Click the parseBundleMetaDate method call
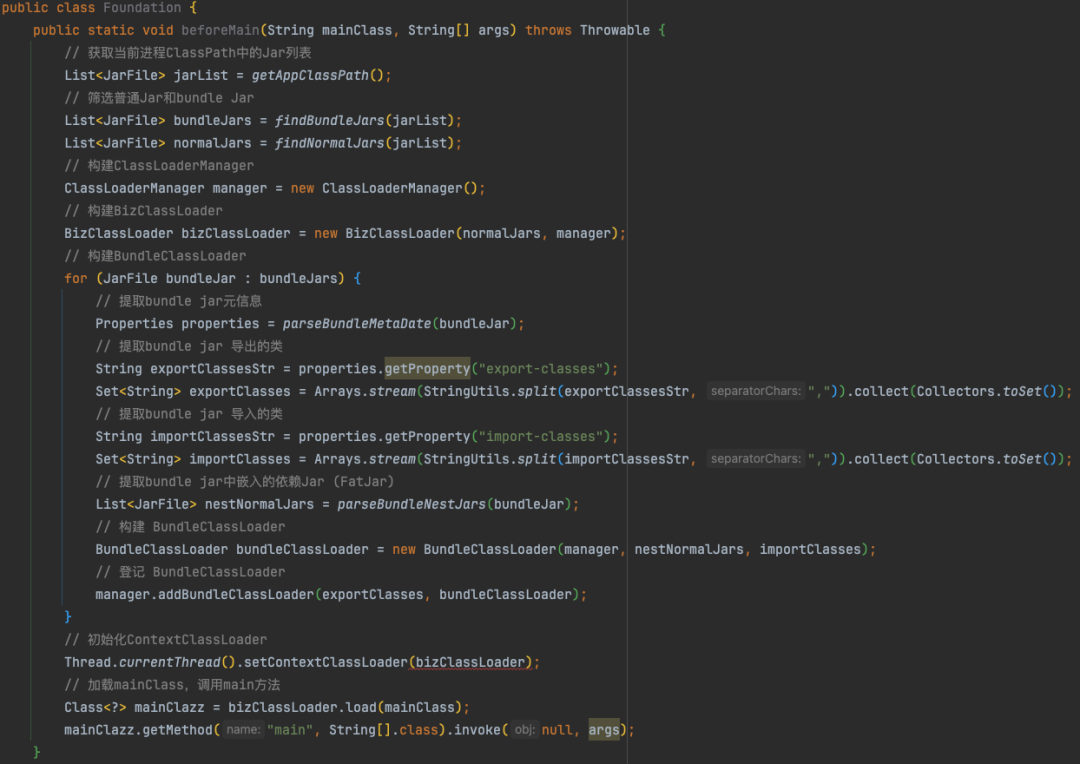Screen dimensions: 1080x764 pos(357,324)
